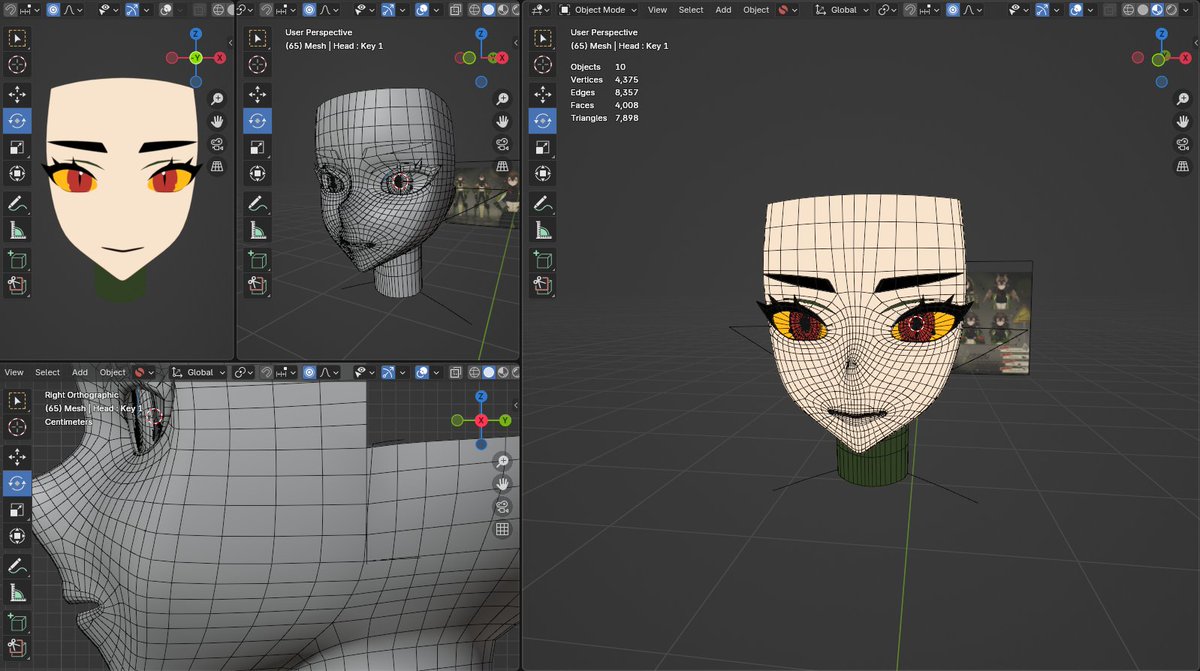Open Select menu in the Right Orthographic viewport
1200x671 pixels.
pyautogui.click(x=47, y=372)
